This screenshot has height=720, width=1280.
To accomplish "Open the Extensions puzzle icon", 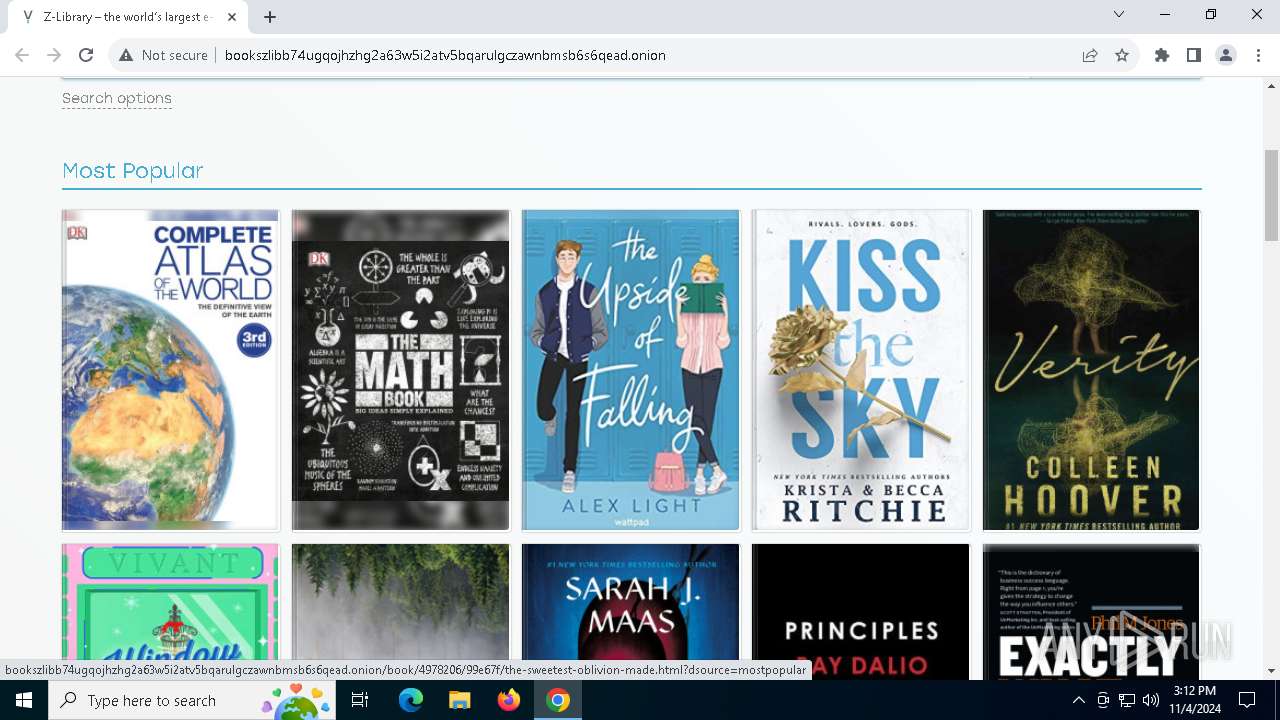I will (x=1162, y=55).
